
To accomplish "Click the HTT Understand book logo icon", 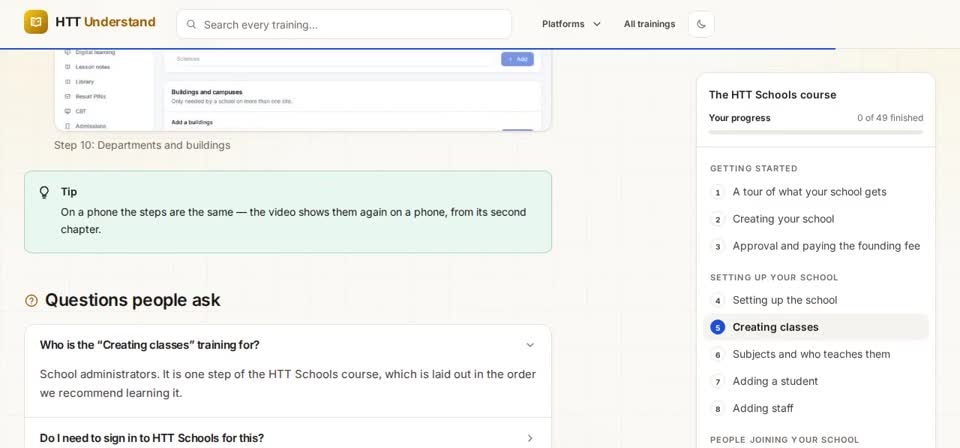I will pyautogui.click(x=36, y=22).
